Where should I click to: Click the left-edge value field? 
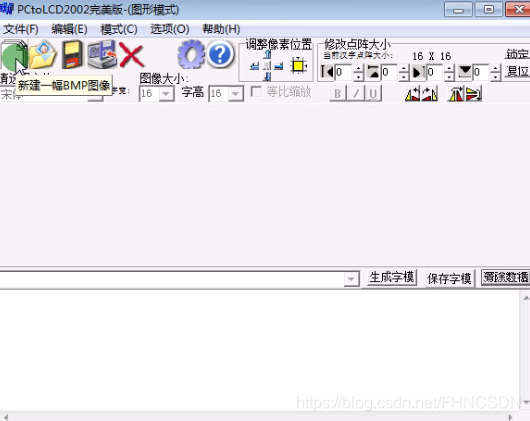pyautogui.click(x=344, y=72)
